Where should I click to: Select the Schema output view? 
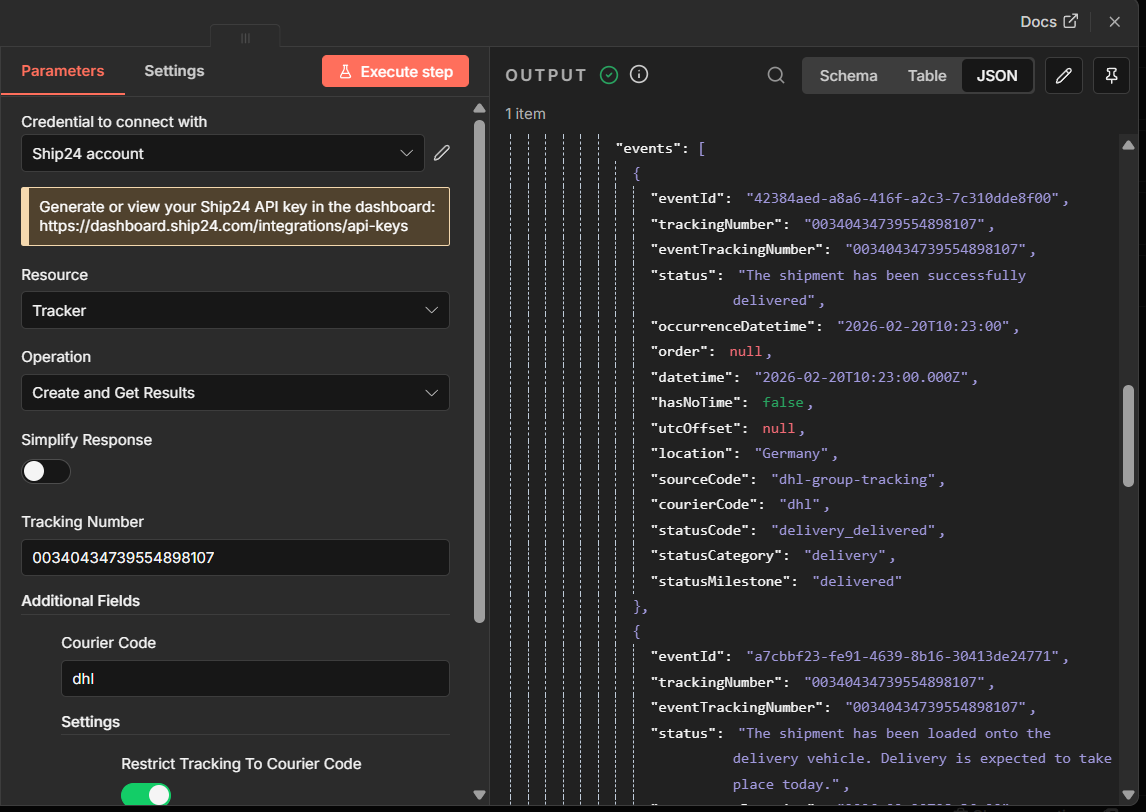click(x=848, y=76)
